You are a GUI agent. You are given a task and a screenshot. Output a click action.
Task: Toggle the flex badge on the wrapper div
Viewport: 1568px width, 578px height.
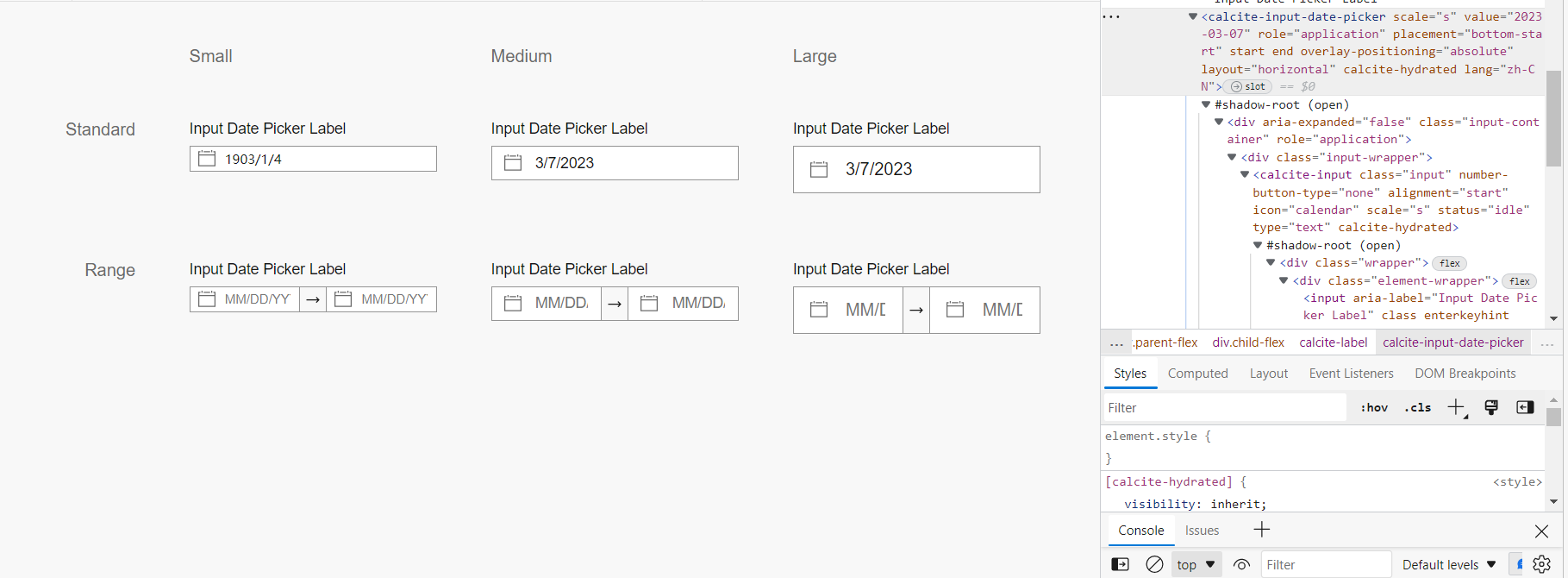click(1450, 263)
